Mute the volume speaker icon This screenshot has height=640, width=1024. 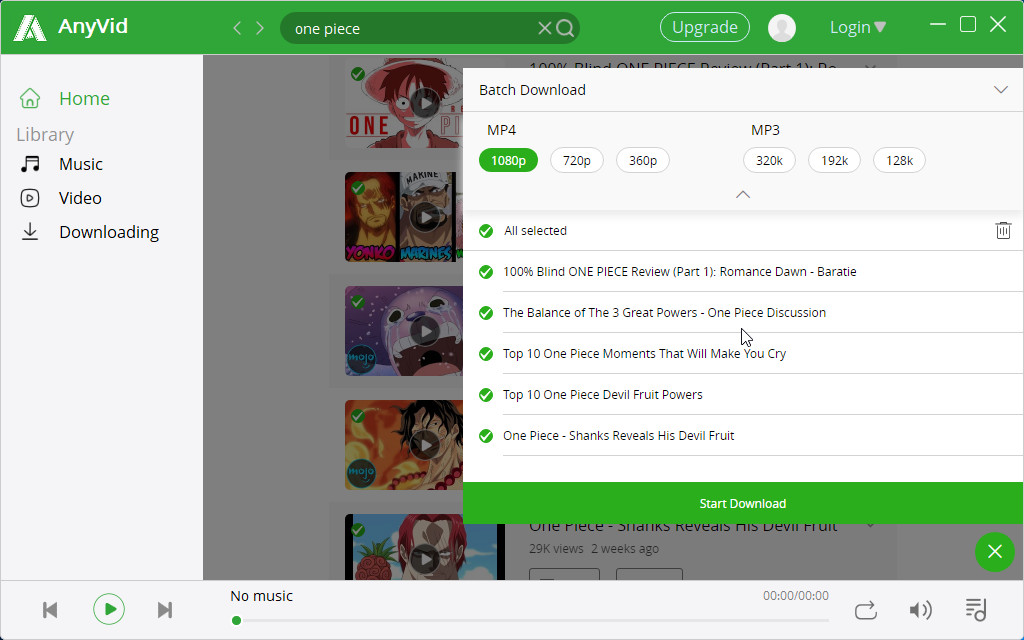pyautogui.click(x=920, y=610)
